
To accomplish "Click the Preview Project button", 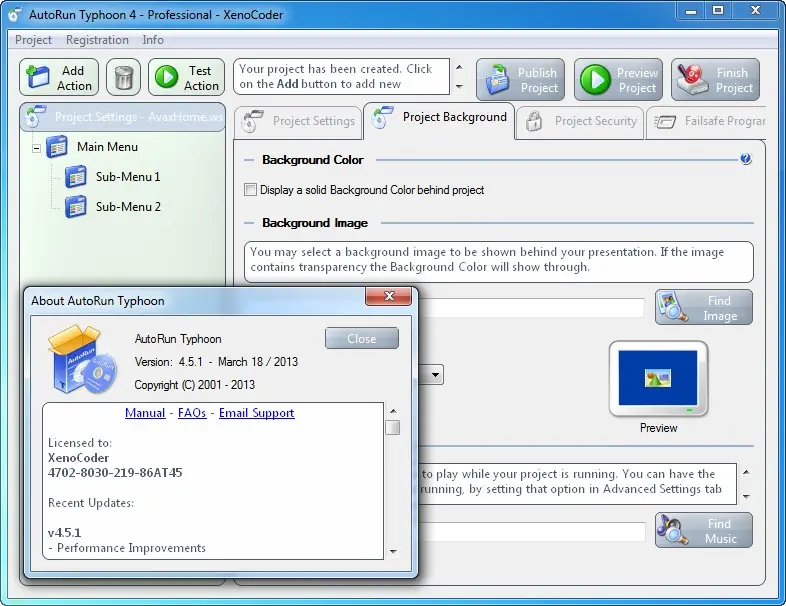I will point(618,80).
